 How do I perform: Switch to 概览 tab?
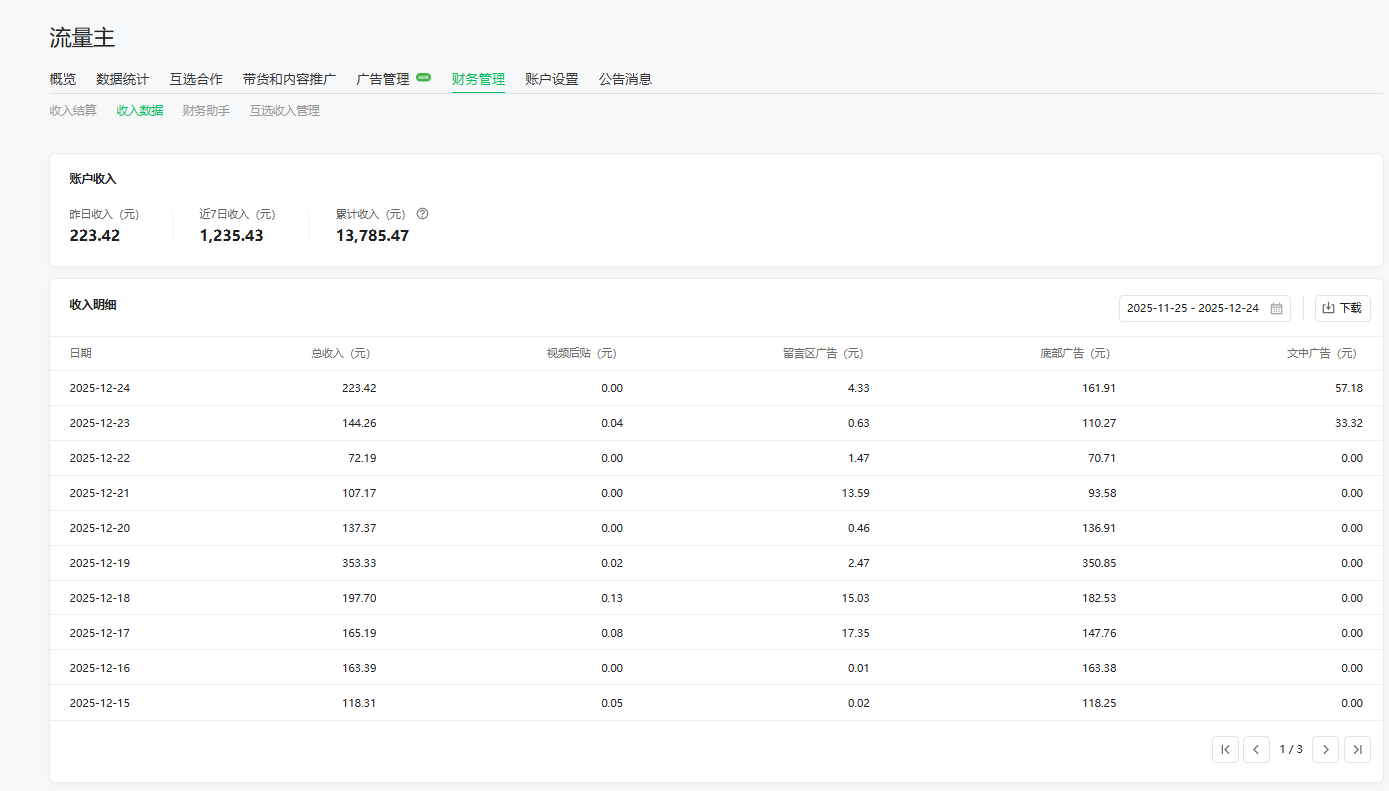[62, 79]
